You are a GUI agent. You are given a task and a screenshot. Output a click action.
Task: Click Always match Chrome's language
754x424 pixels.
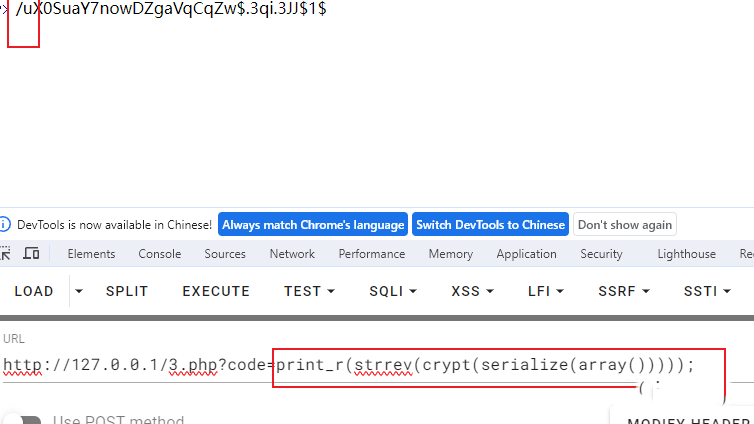(x=313, y=224)
